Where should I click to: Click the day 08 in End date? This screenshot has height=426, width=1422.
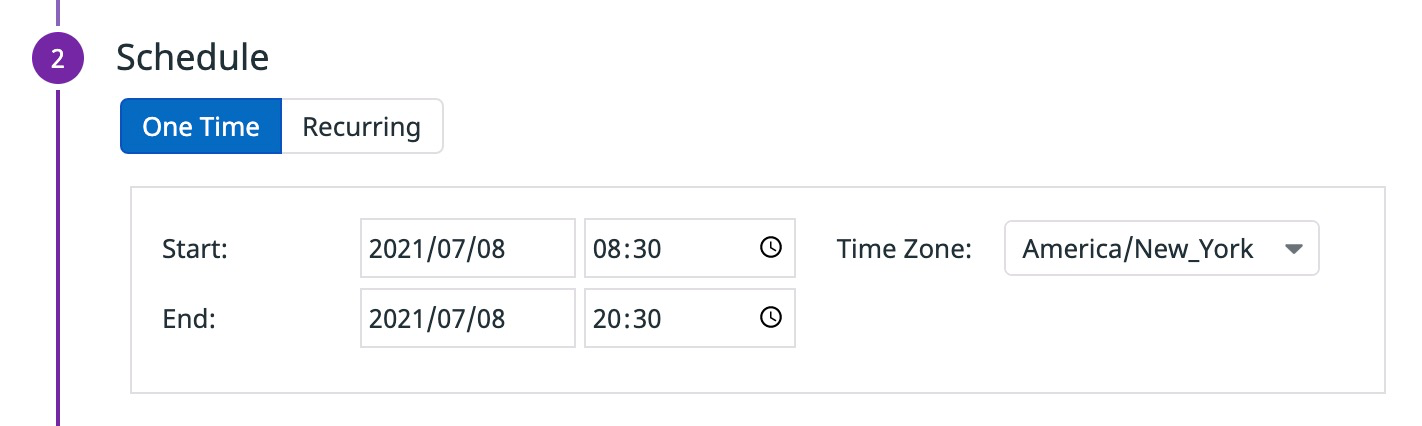pos(490,319)
